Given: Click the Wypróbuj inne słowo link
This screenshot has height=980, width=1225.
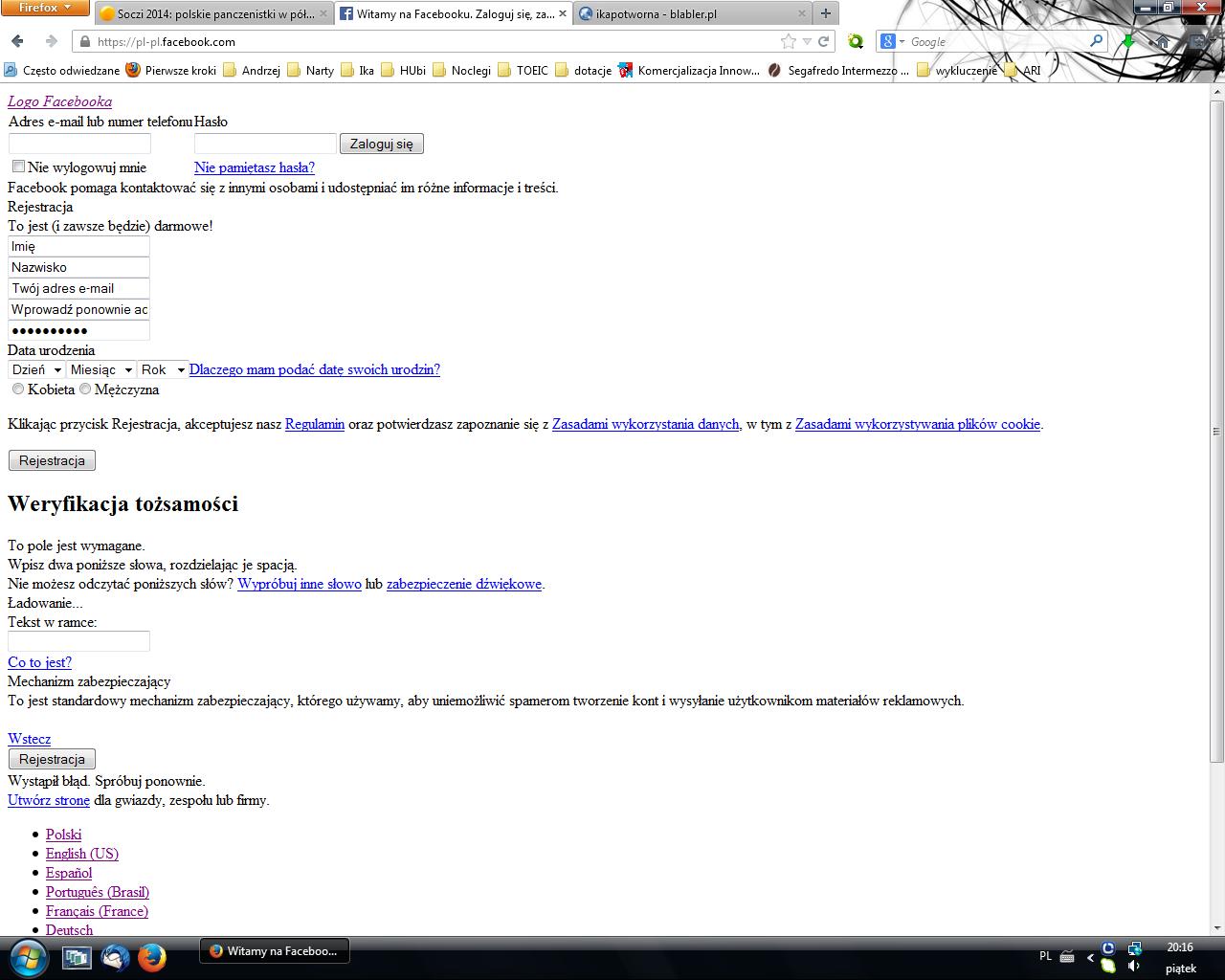Looking at the screenshot, I should (300, 584).
